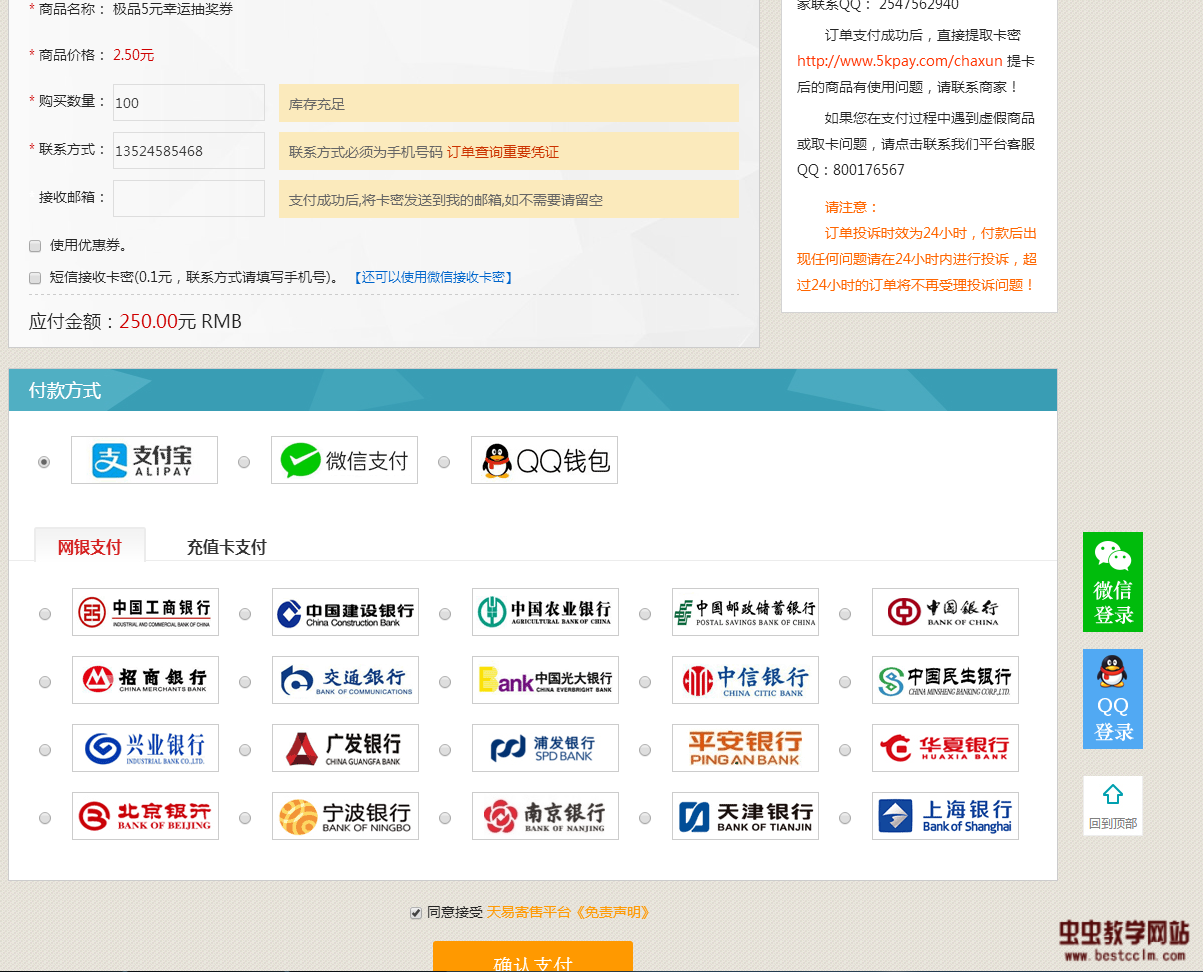Select the WeChat Pay radio button
The width and height of the screenshot is (1203, 972).
(x=244, y=462)
